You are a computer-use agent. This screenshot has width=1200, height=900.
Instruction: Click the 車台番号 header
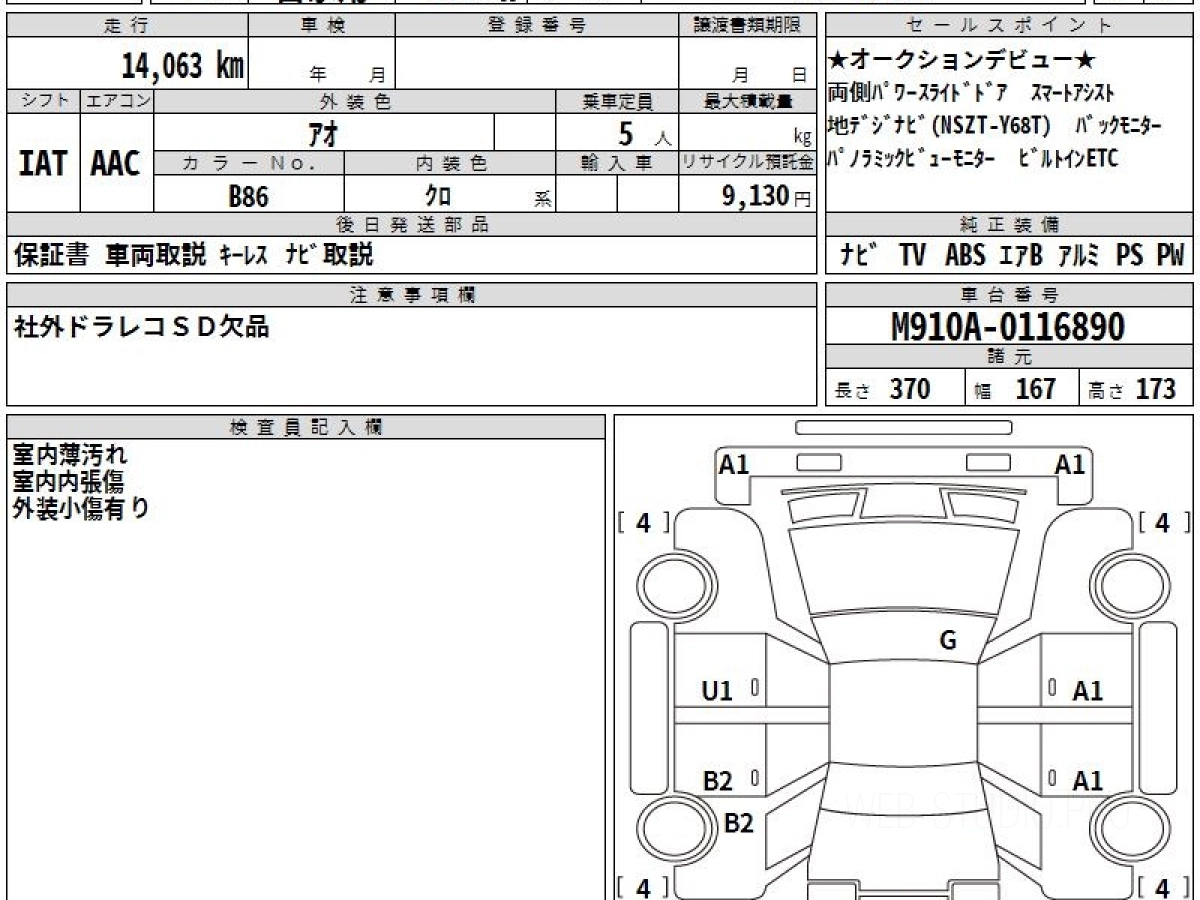pyautogui.click(x=1010, y=295)
